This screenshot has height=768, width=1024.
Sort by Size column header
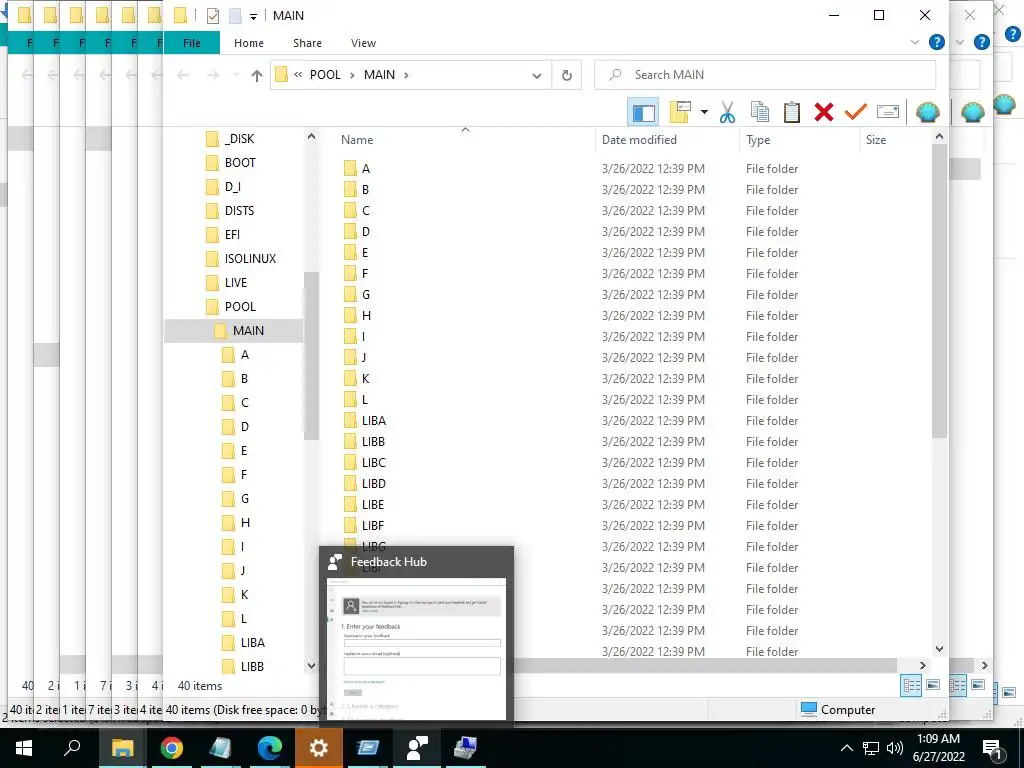(x=876, y=140)
